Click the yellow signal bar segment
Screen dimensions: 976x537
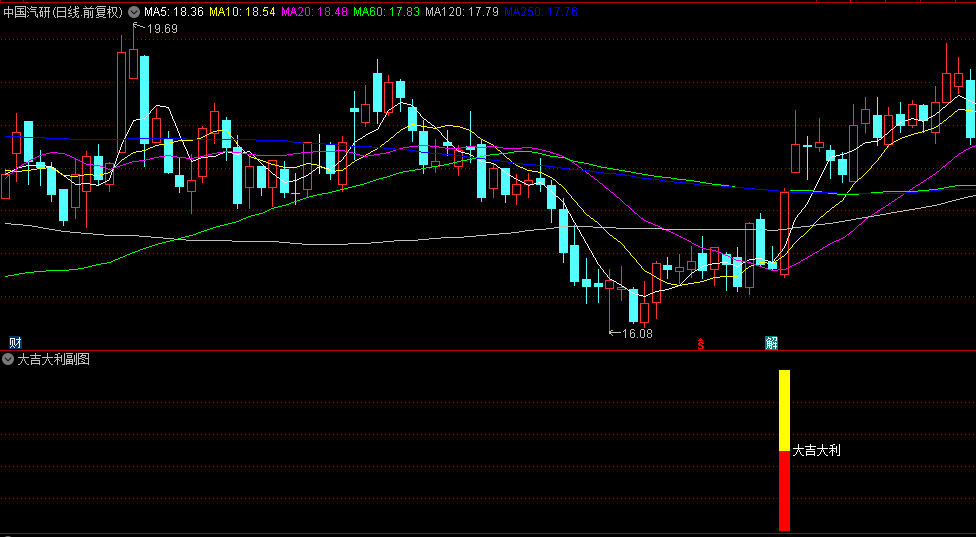point(784,411)
